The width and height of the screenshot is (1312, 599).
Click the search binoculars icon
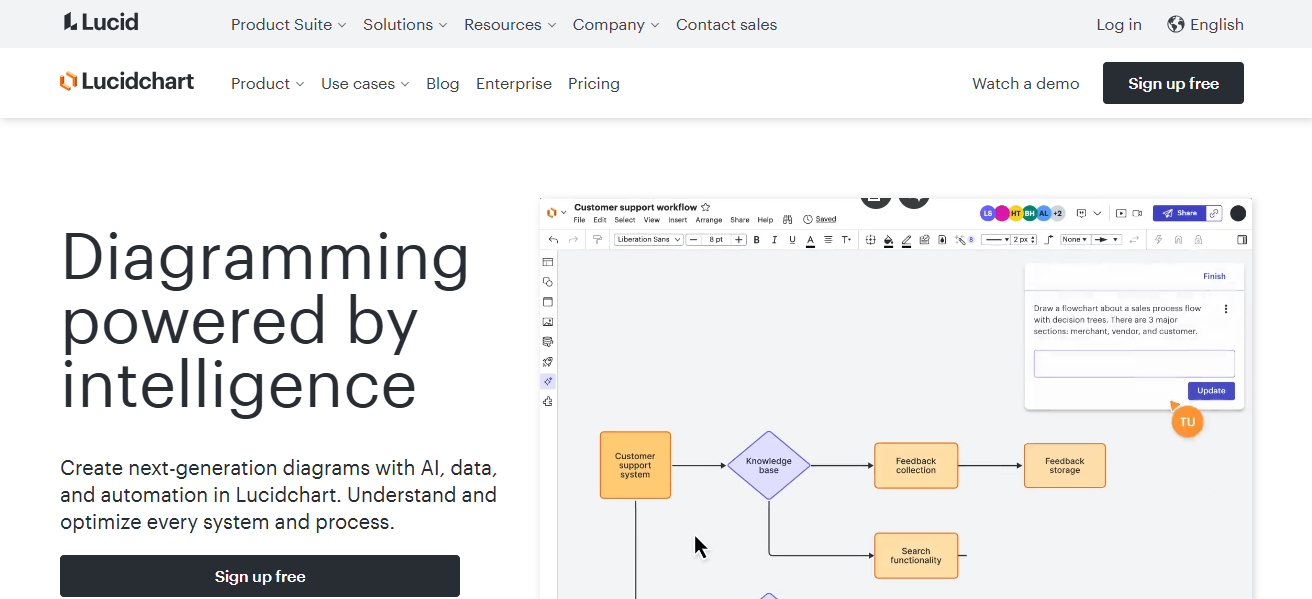click(x=788, y=219)
